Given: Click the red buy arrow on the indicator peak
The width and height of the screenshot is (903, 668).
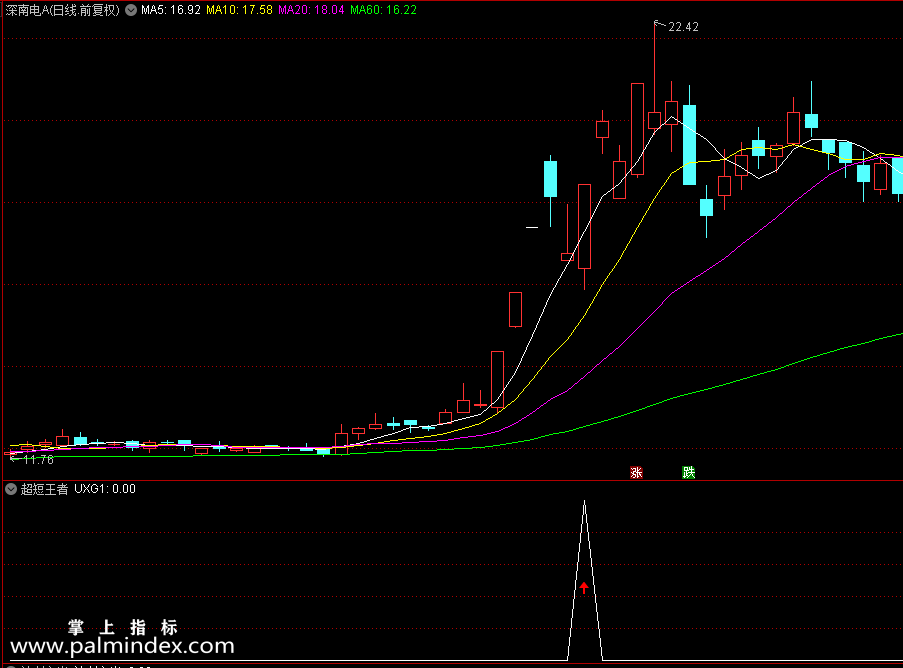Looking at the screenshot, I should (x=584, y=587).
